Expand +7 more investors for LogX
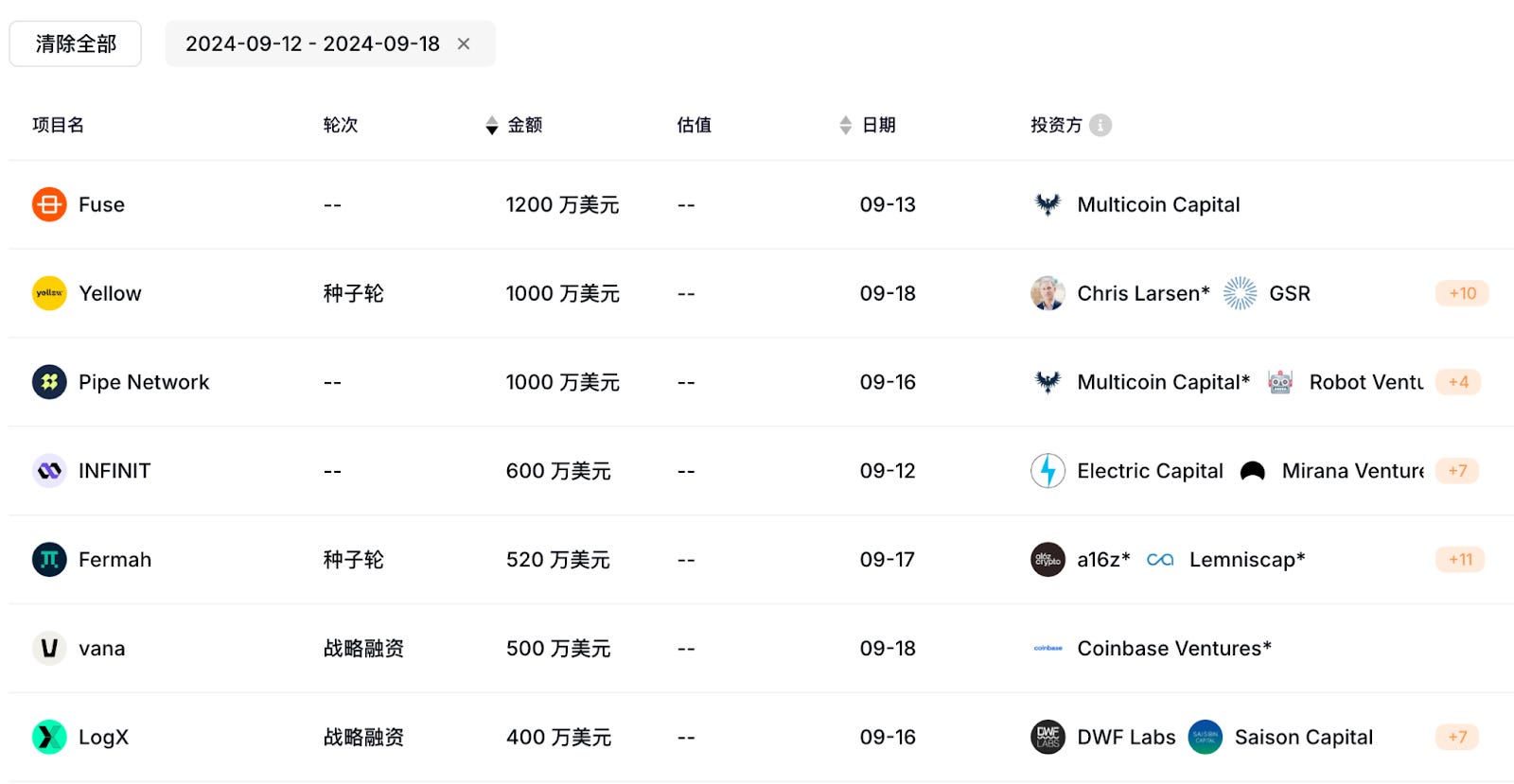This screenshot has height=784, width=1514. 1457,738
